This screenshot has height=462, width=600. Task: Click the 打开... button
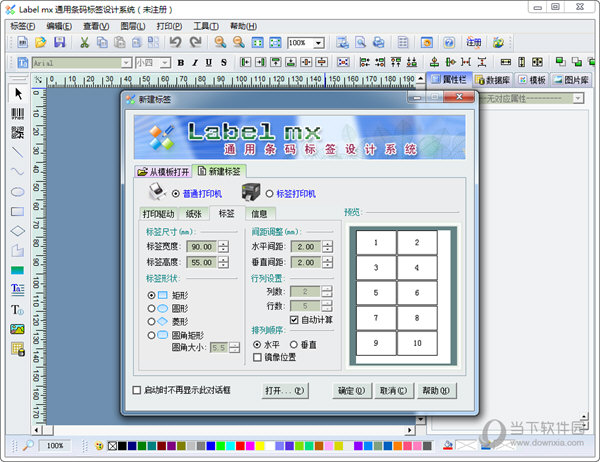285,391
